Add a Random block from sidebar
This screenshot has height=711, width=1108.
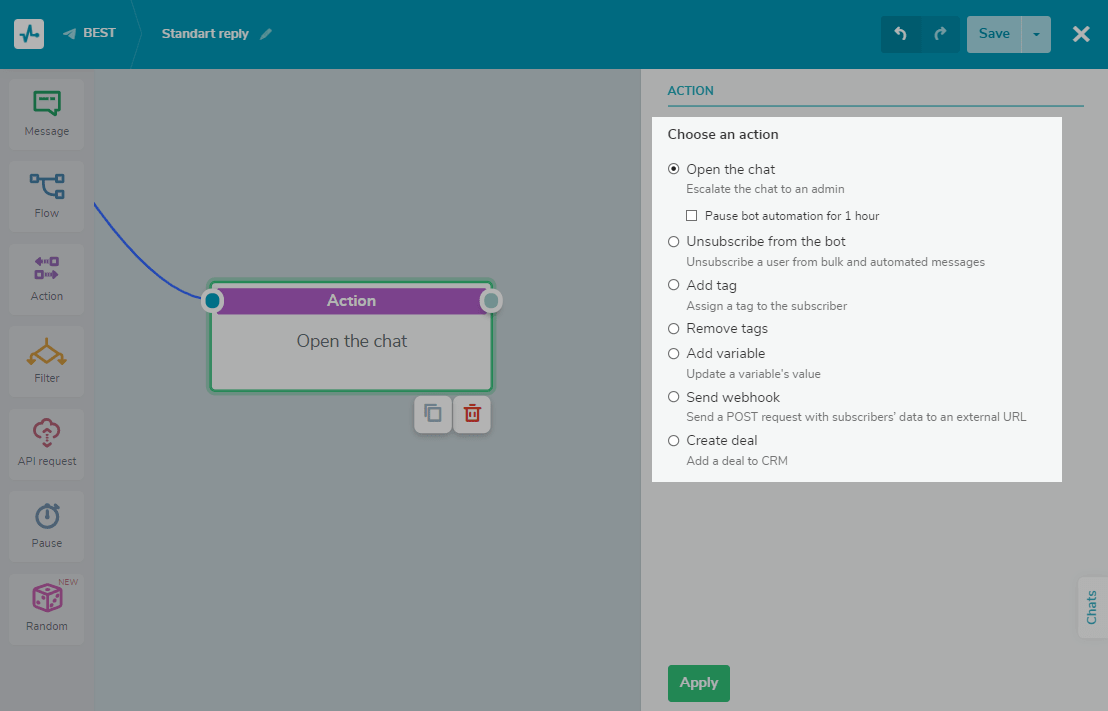coord(47,609)
